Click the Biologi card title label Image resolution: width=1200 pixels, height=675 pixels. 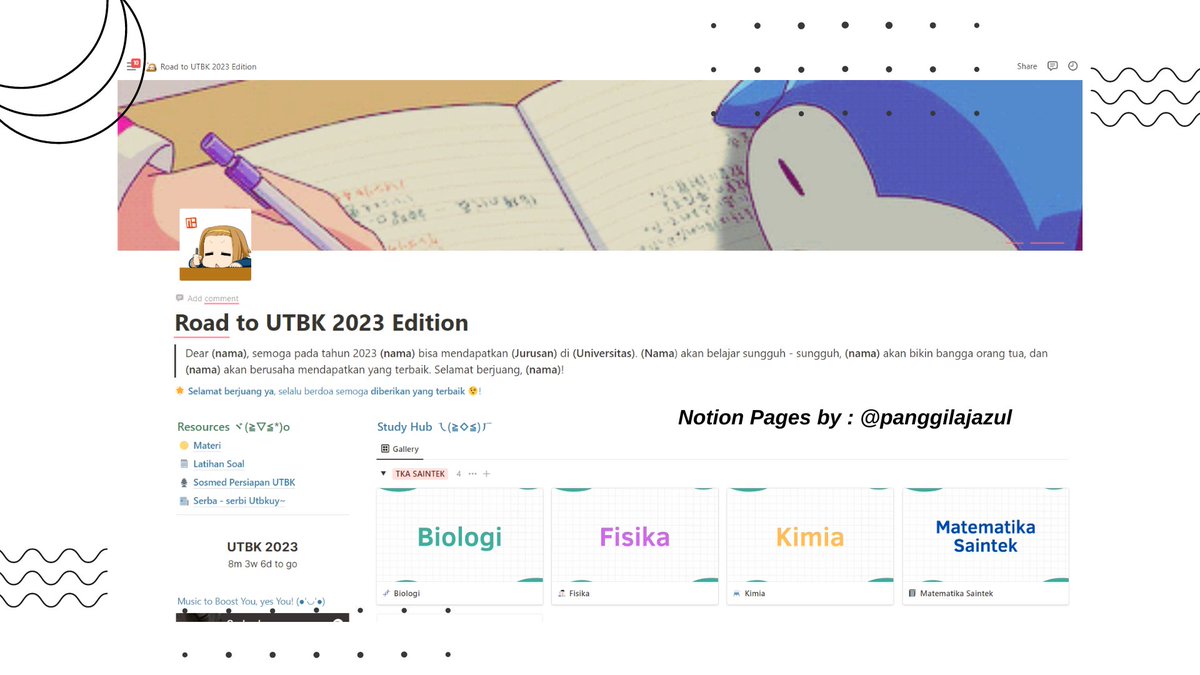click(x=407, y=593)
